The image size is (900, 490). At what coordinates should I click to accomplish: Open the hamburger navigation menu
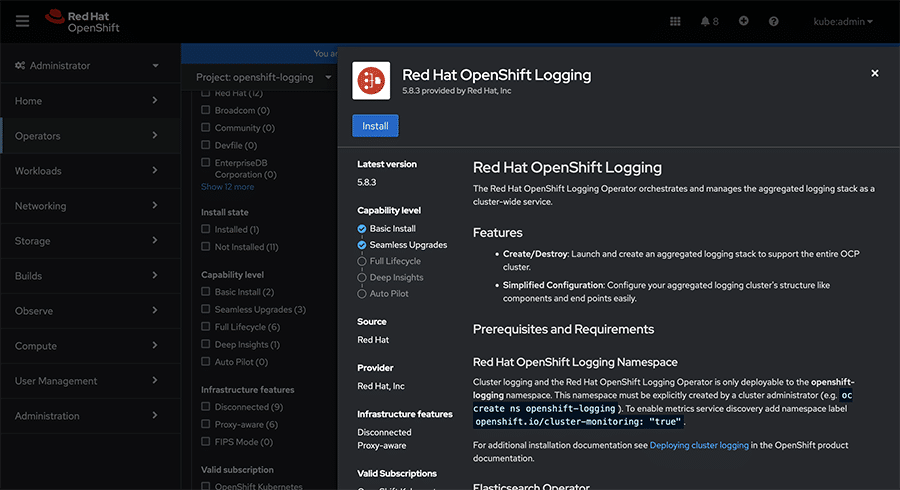[x=22, y=21]
